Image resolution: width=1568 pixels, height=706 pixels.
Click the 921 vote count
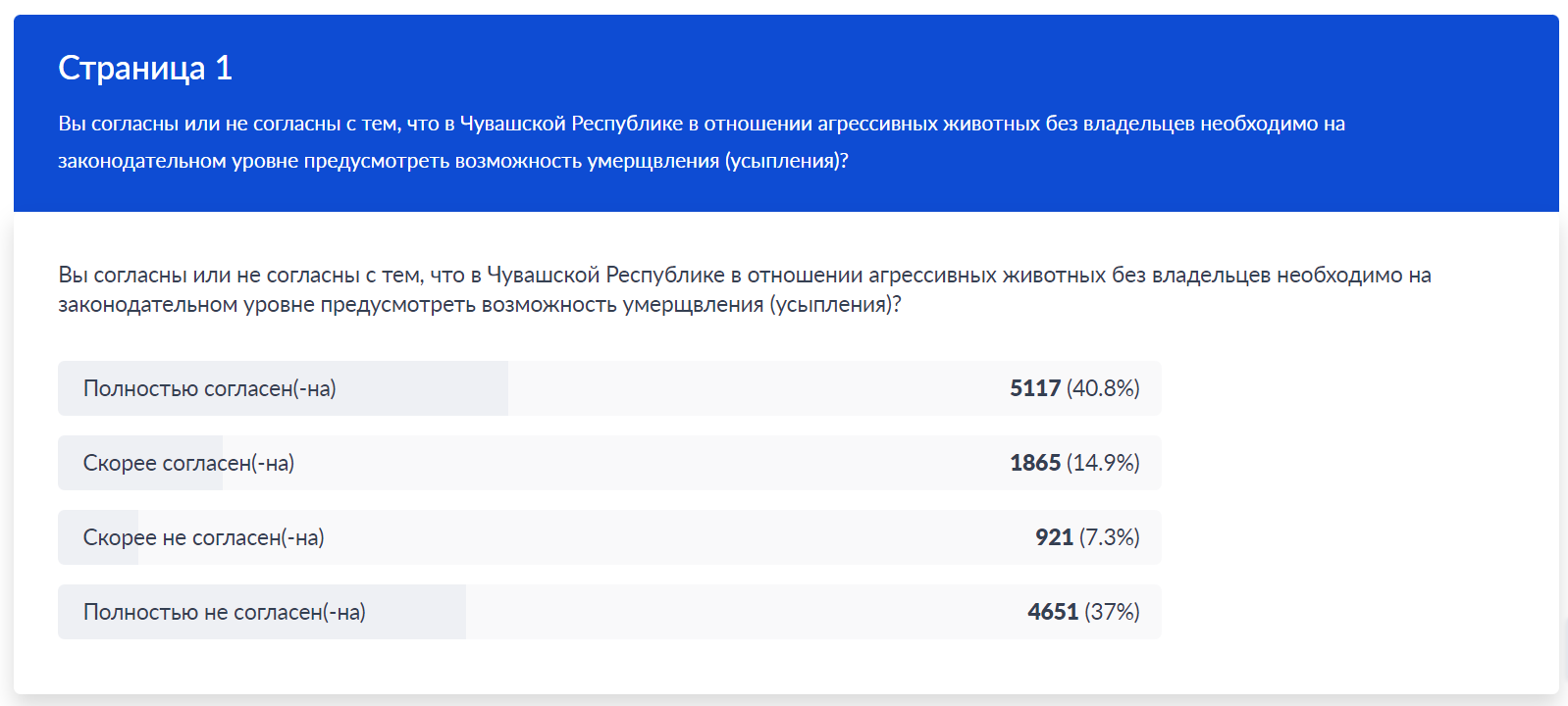[1053, 537]
